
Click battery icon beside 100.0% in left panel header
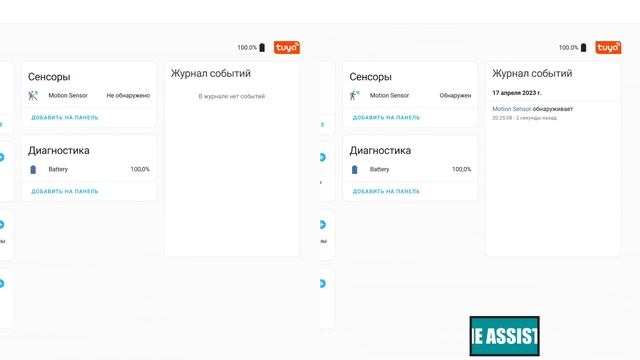(262, 48)
